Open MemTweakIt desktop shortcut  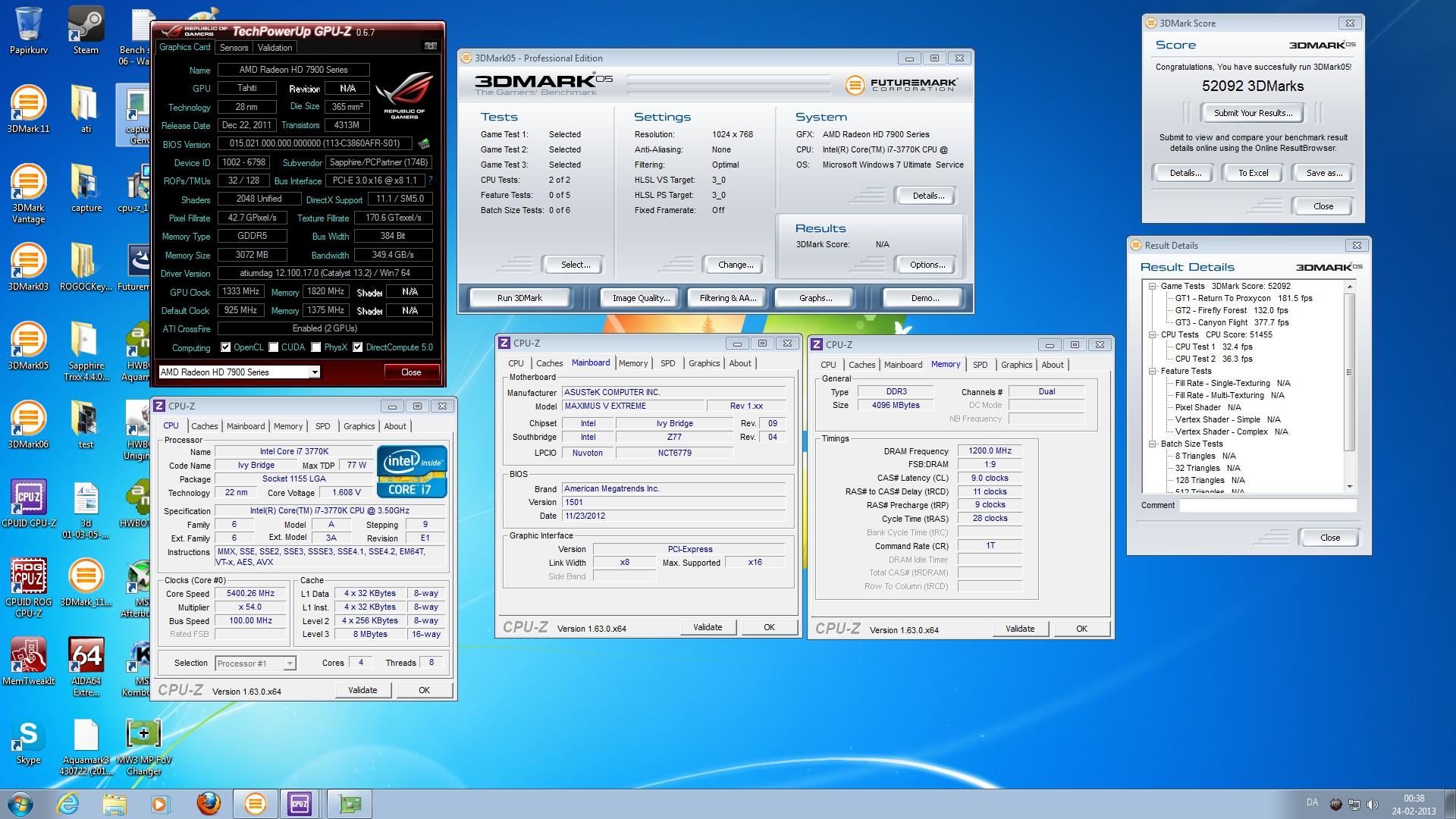click(x=28, y=661)
